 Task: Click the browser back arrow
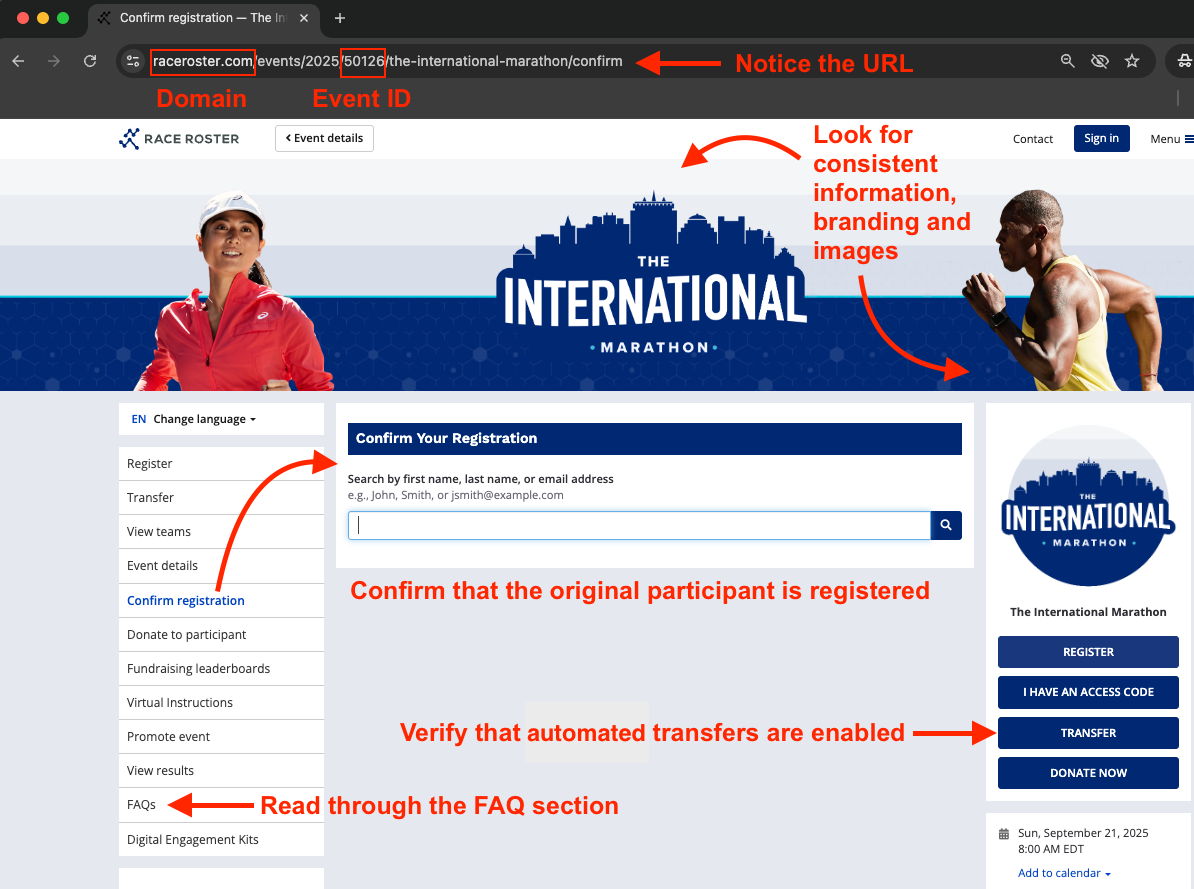click(18, 61)
